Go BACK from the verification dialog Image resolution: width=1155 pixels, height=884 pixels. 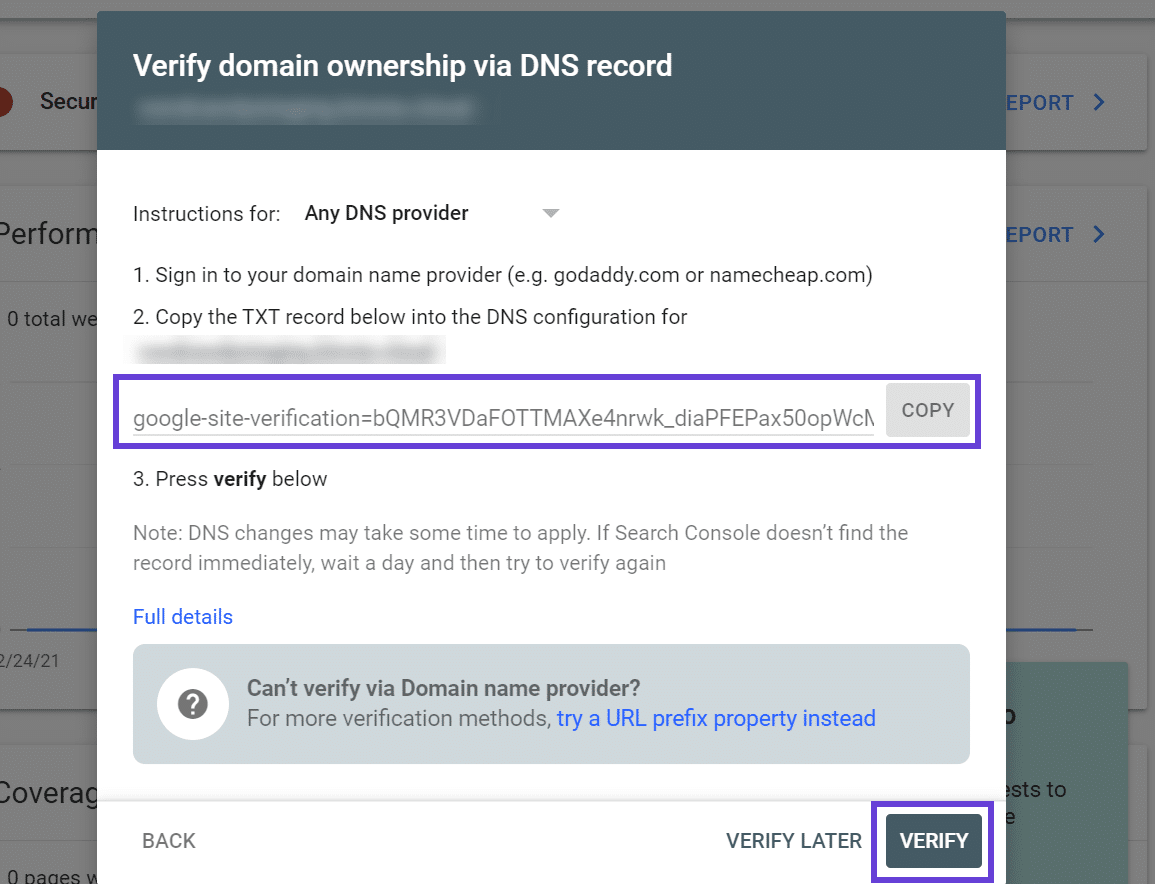168,841
